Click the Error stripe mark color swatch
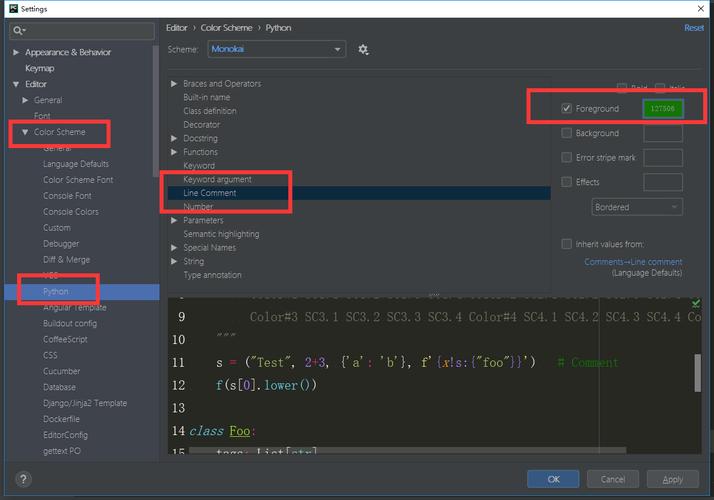The image size is (714, 500). [663, 158]
